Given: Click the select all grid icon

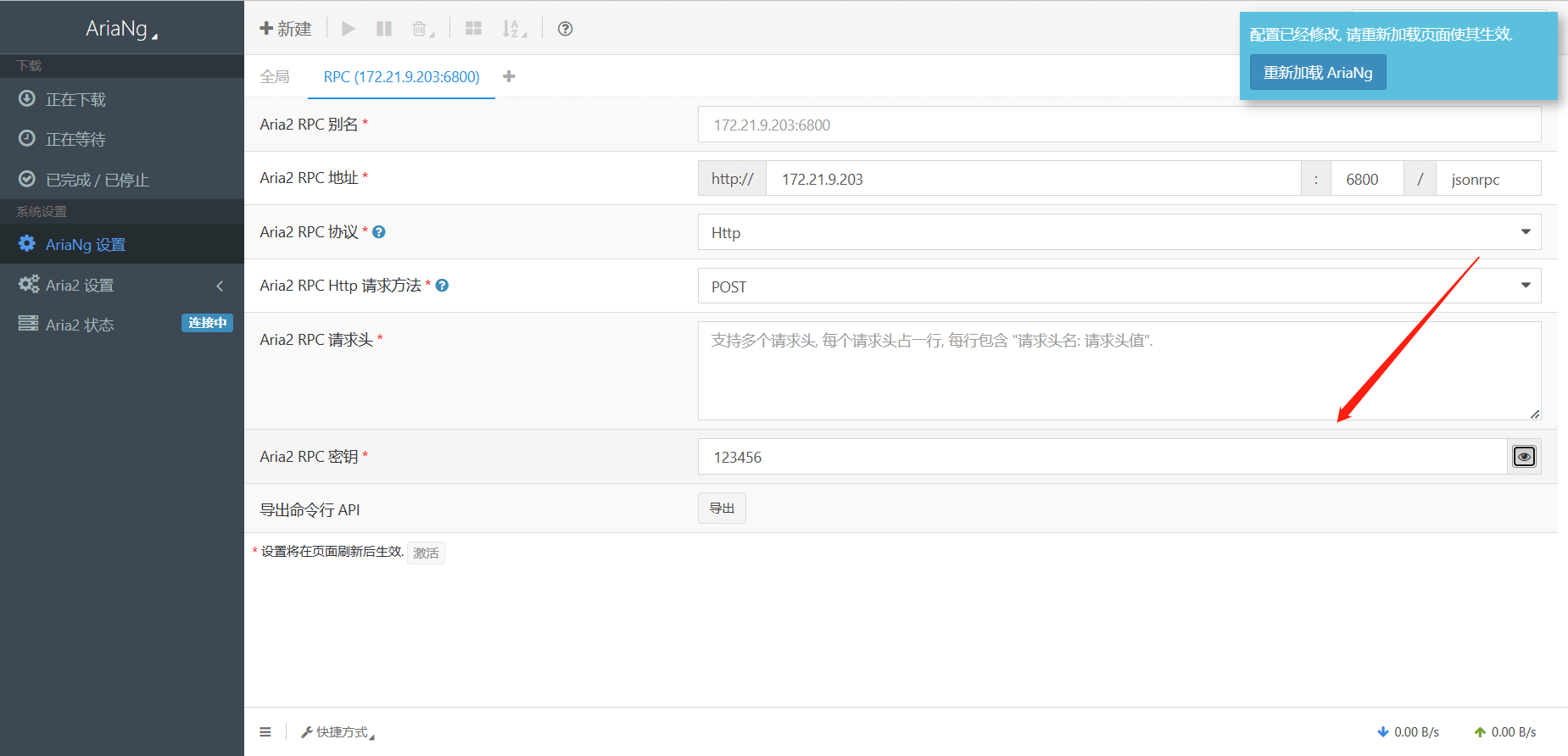Looking at the screenshot, I should pos(473,29).
